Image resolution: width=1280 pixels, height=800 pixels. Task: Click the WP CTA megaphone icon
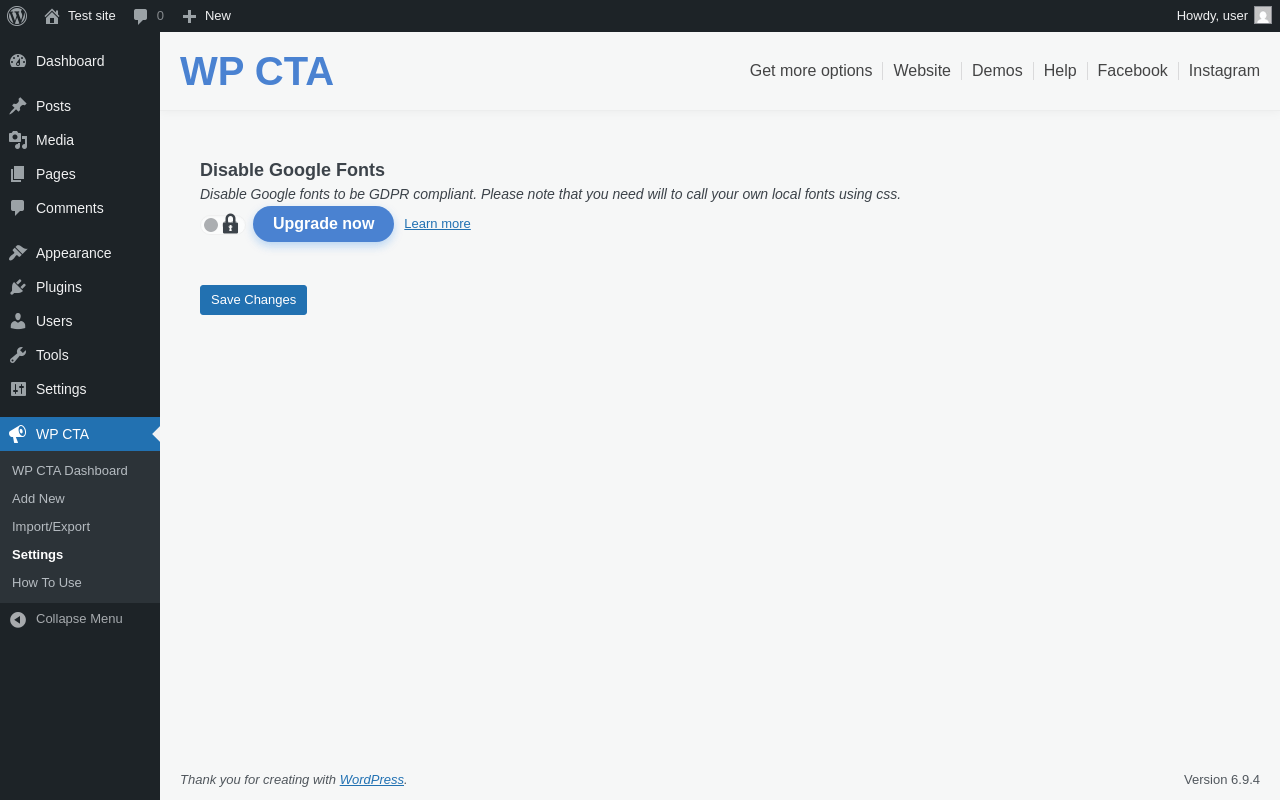[x=18, y=434]
